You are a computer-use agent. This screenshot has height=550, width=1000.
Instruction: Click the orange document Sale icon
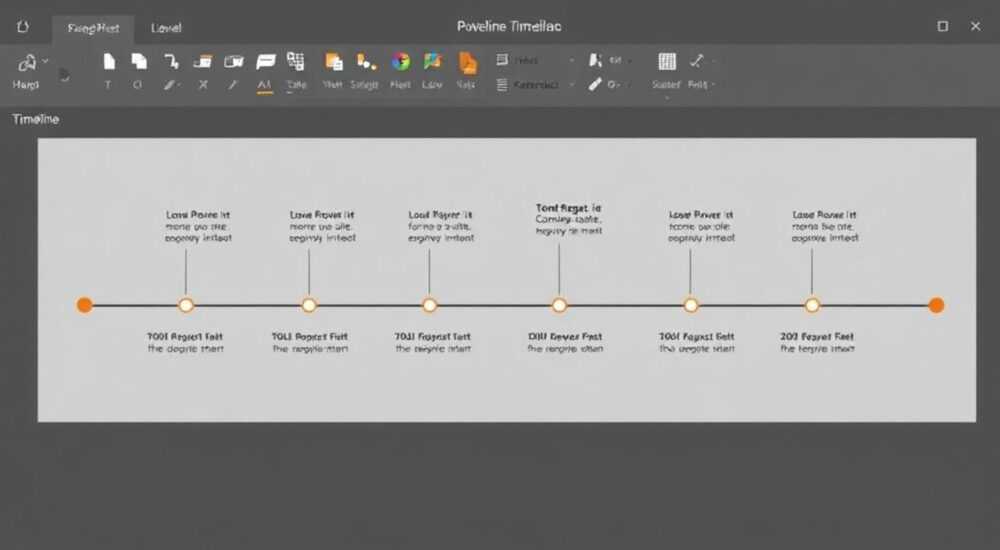[x=467, y=63]
